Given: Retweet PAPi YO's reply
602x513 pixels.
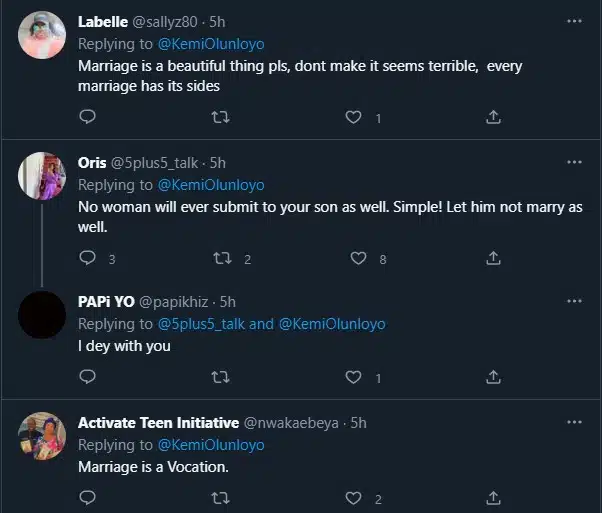Looking at the screenshot, I should click(x=222, y=377).
